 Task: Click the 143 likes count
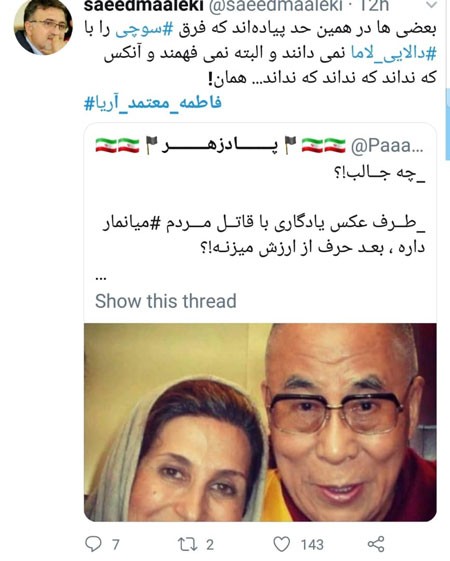click(312, 545)
